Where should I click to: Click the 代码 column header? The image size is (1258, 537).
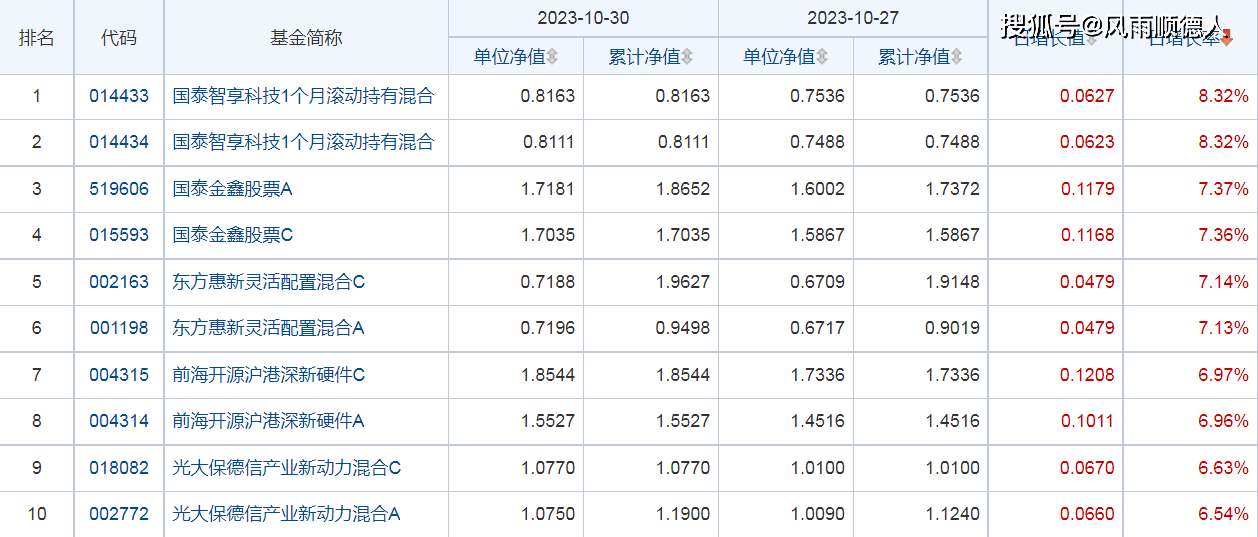click(x=119, y=38)
